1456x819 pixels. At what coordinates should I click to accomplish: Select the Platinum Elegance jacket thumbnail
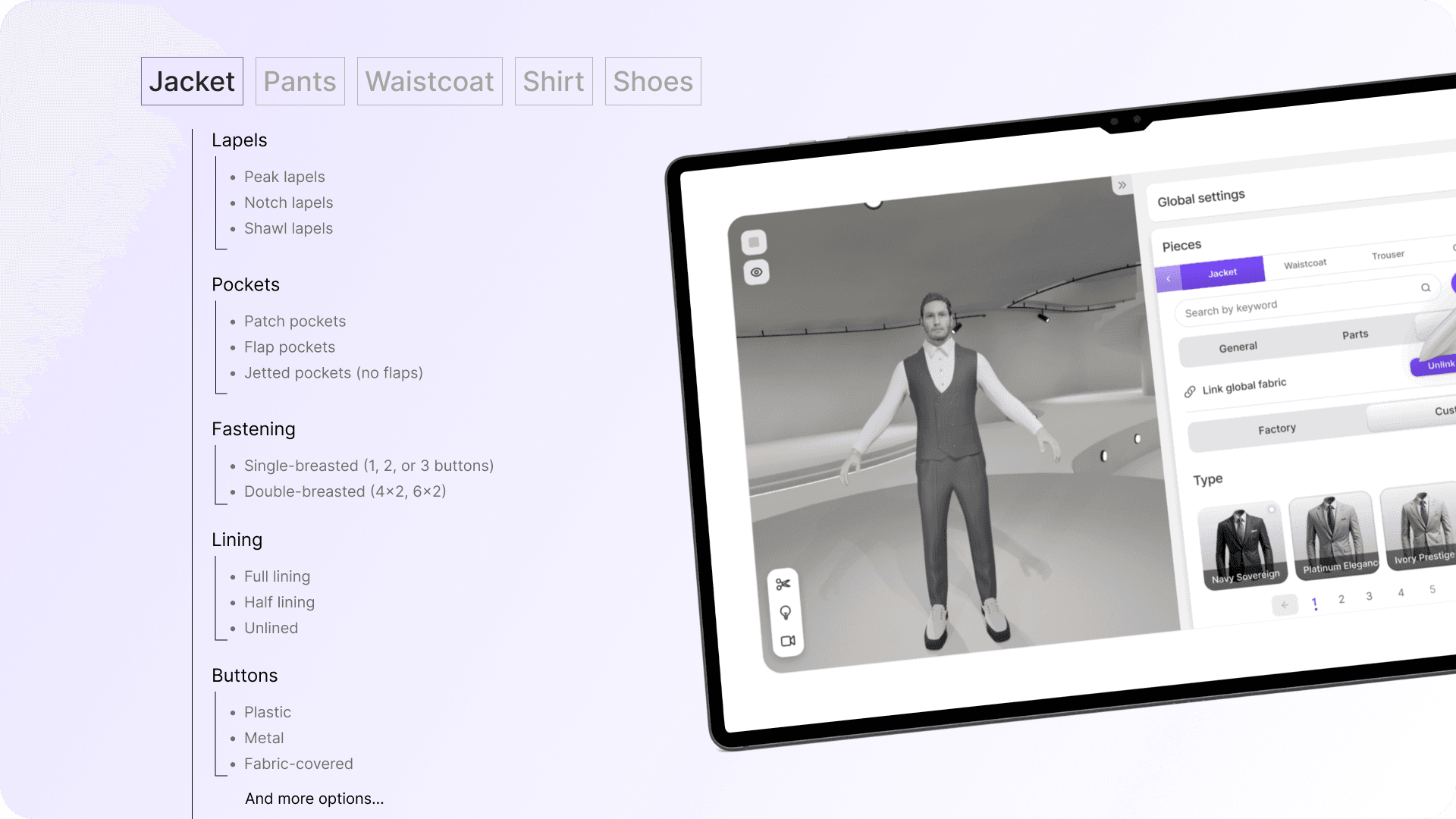pos(1334,535)
